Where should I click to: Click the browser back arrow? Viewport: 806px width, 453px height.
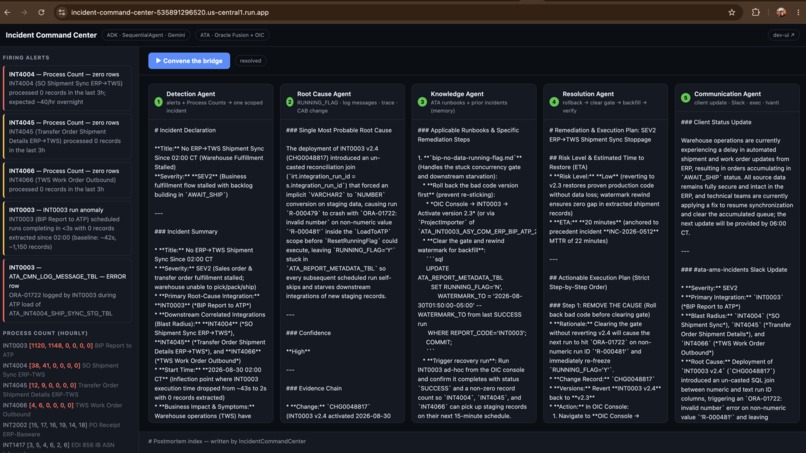pos(7,12)
